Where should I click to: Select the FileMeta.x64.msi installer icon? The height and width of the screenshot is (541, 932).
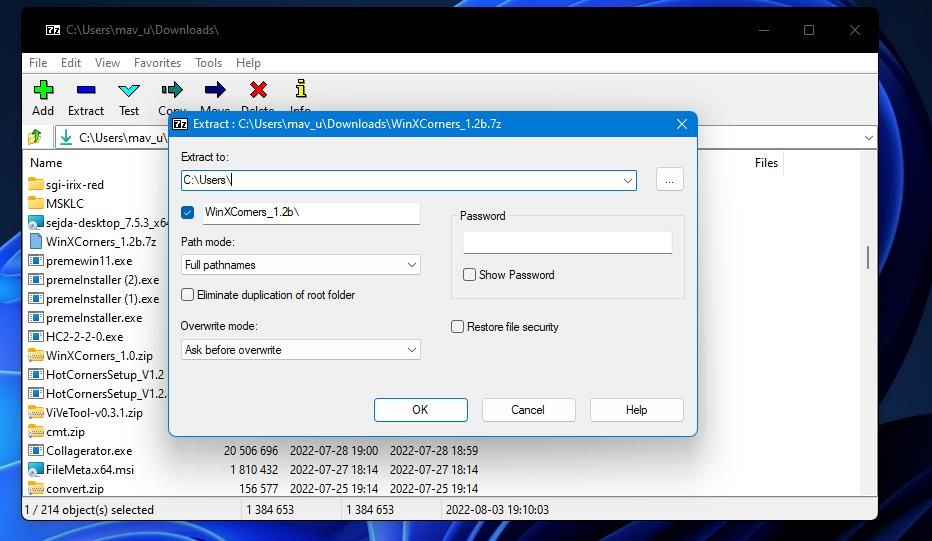click(x=36, y=469)
